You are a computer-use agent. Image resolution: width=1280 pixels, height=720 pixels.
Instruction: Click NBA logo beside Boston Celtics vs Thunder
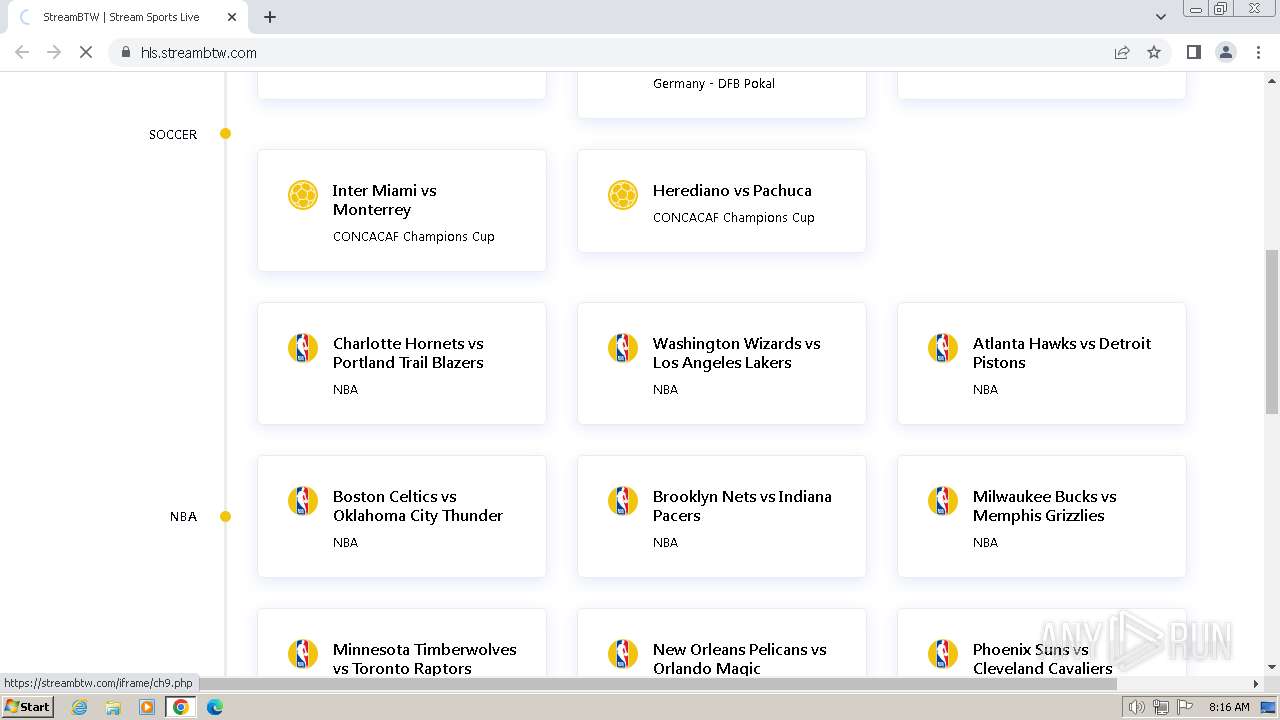click(x=303, y=501)
